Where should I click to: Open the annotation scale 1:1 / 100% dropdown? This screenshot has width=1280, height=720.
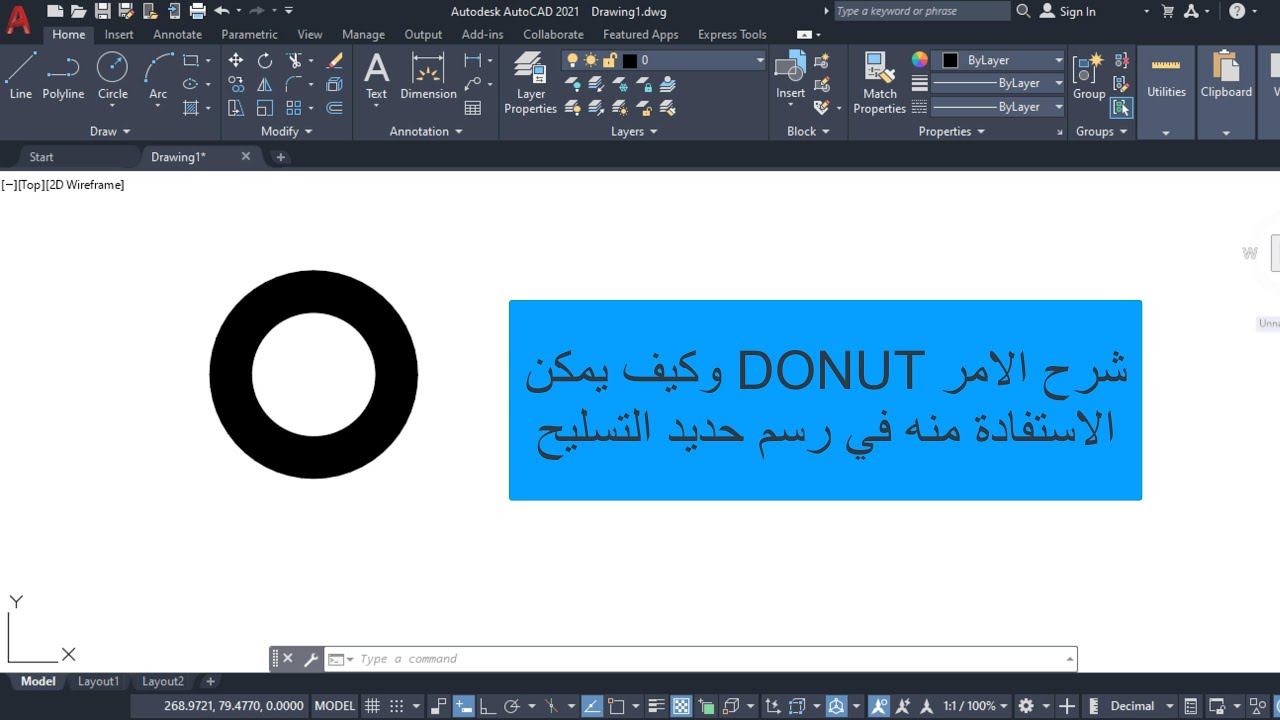(x=975, y=706)
